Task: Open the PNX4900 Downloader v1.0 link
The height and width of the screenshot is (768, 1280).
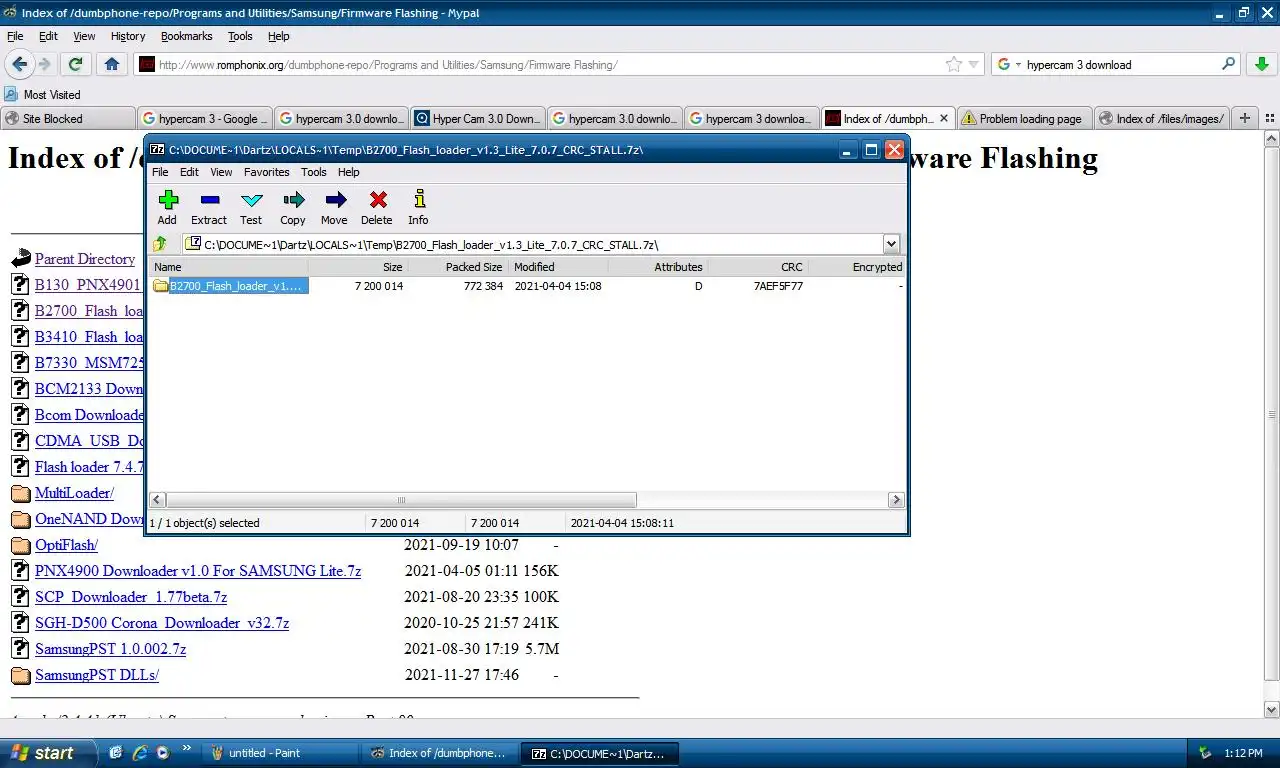Action: 198,571
